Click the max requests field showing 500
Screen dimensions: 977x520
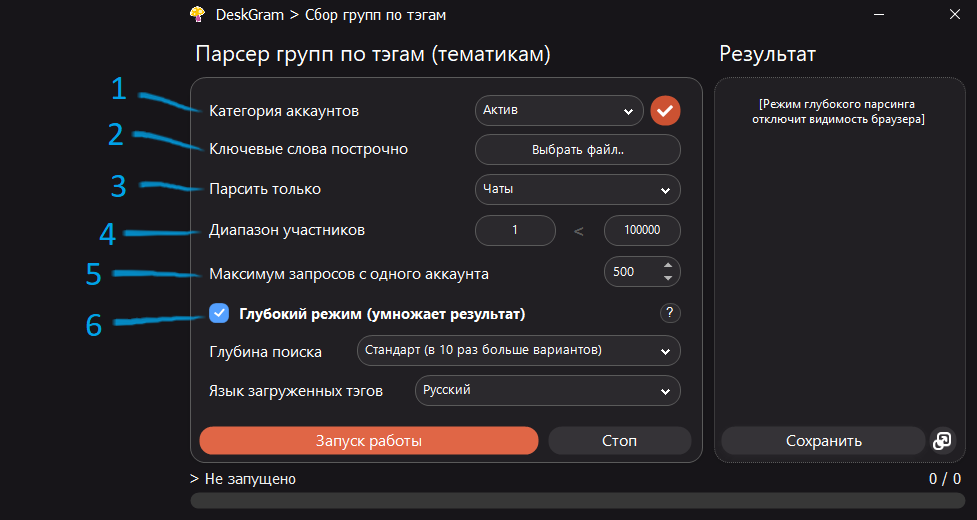[x=630, y=272]
